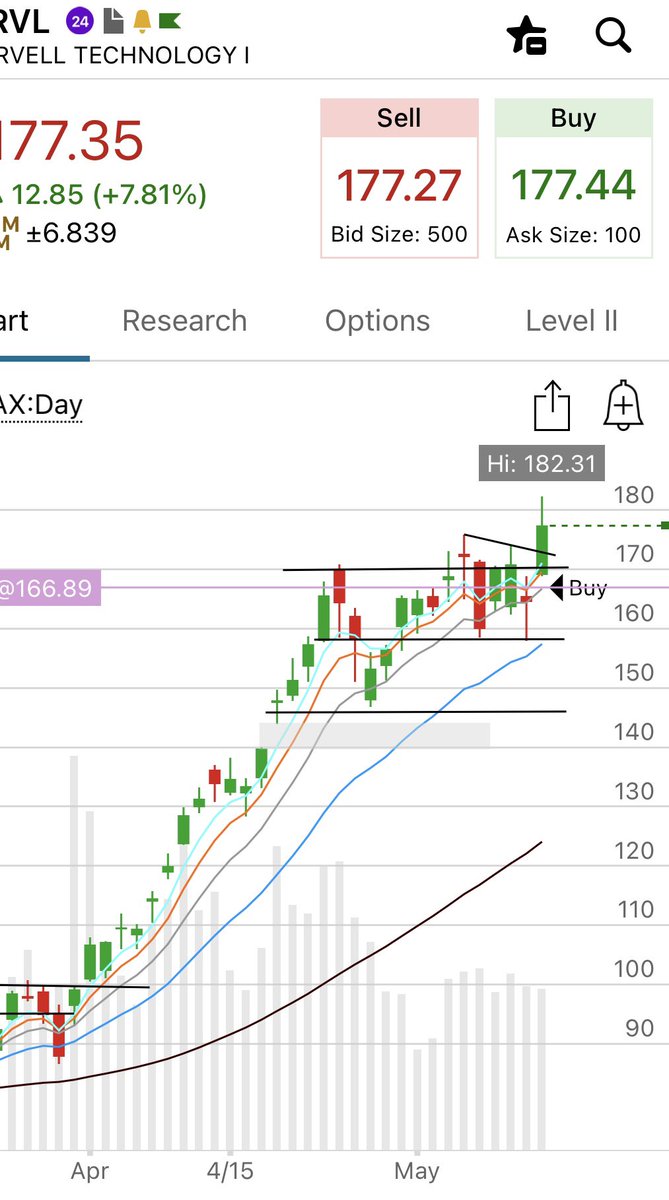Tap the purple 24-hour trading badge
The height and width of the screenshot is (1200, 669).
80,19
